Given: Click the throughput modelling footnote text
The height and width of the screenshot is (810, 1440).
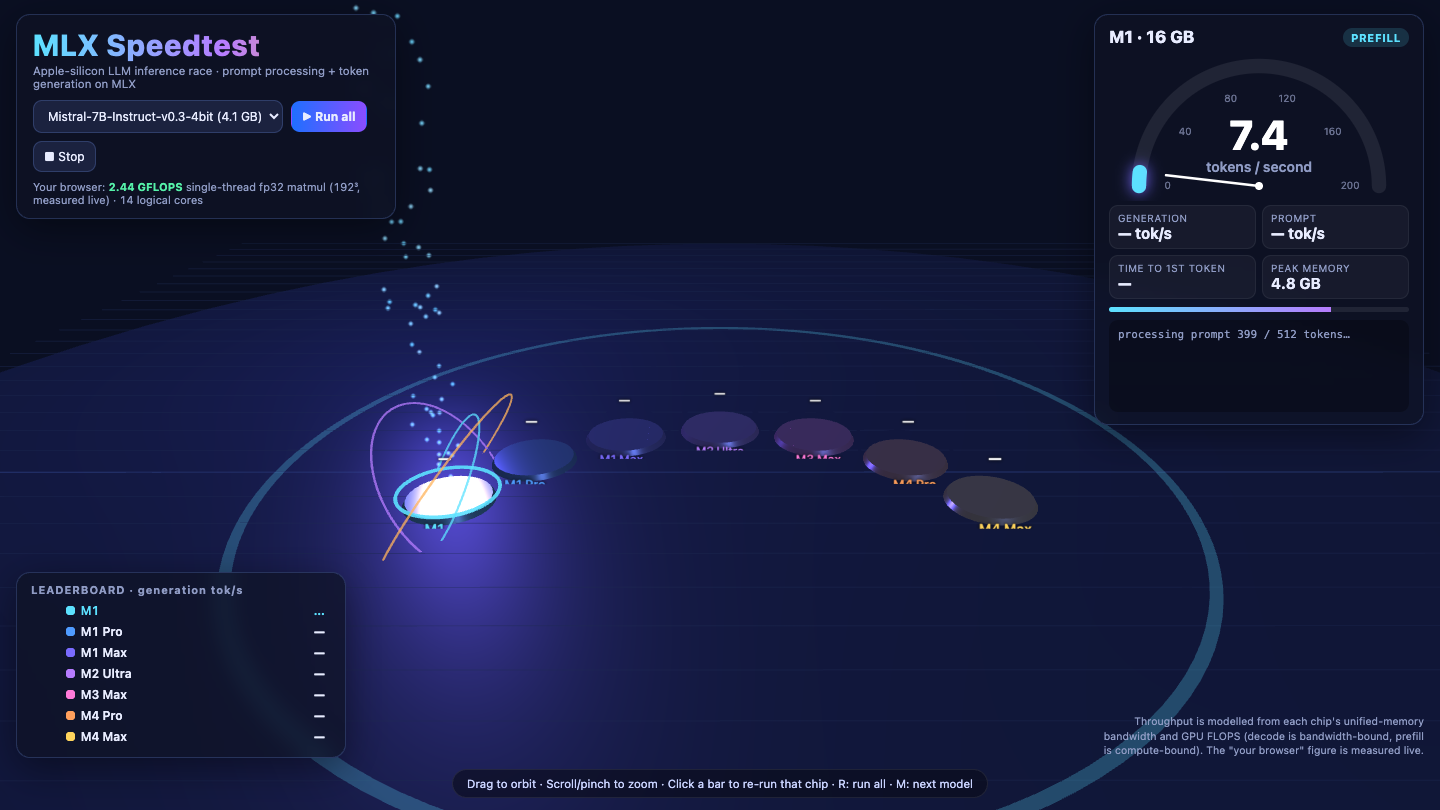Looking at the screenshot, I should (x=1263, y=736).
